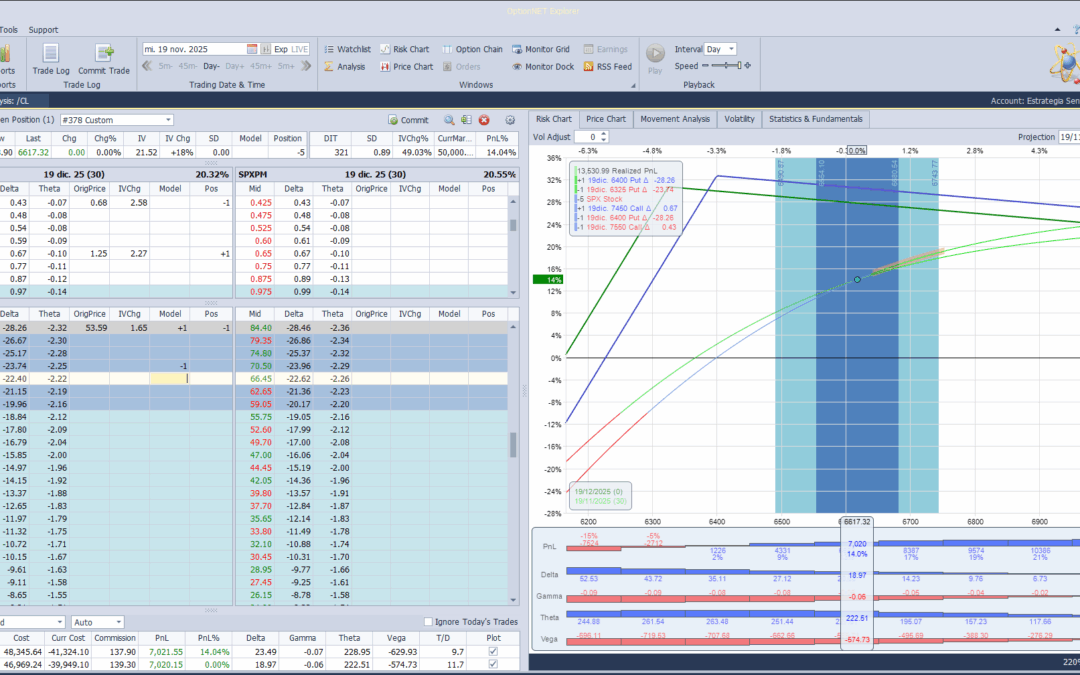Screen dimensions: 1080x675
Task: Decrease playback speed with minus icon
Action: pyautogui.click(x=705, y=66)
